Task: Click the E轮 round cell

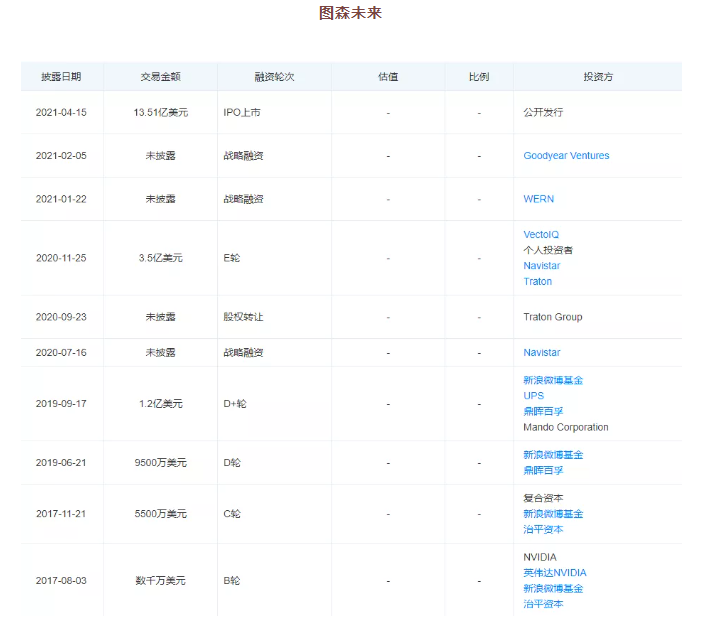Action: coord(232,258)
